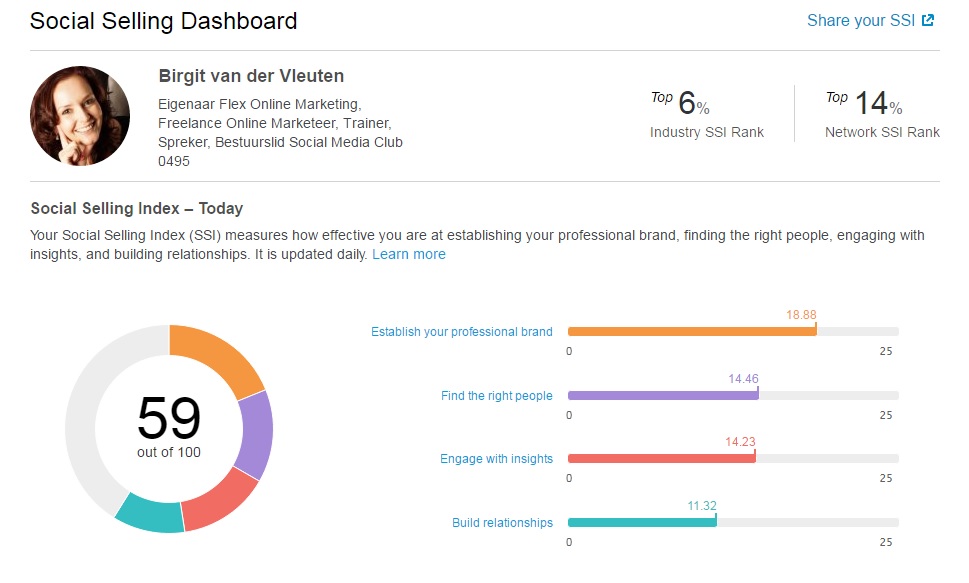Open the Build relationships label
This screenshot has width=969, height=583.
[x=502, y=522]
